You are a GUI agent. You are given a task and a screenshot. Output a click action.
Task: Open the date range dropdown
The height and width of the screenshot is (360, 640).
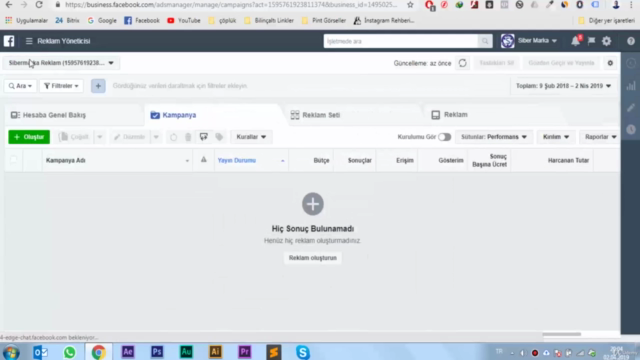[x=563, y=86]
